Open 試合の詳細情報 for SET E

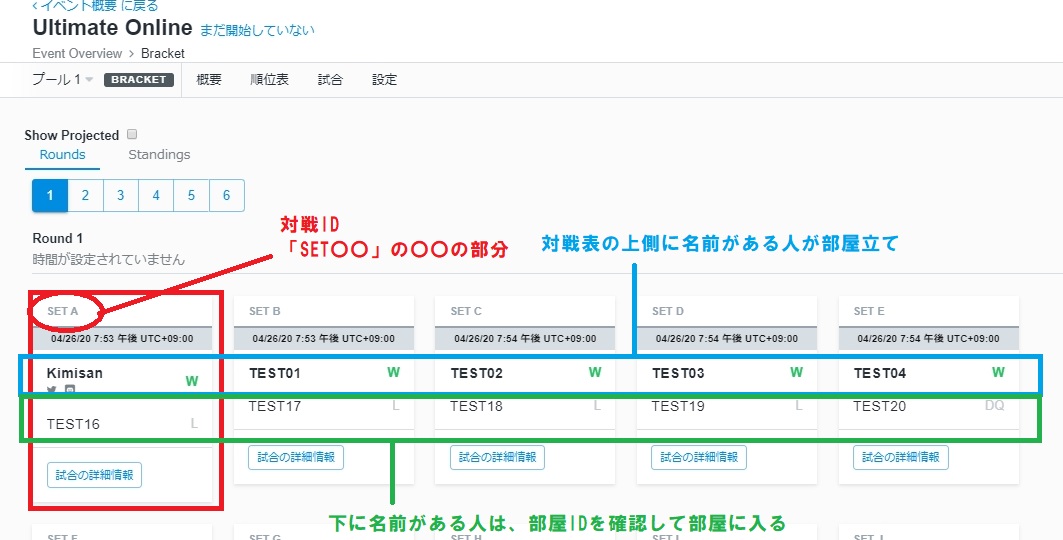[x=901, y=457]
